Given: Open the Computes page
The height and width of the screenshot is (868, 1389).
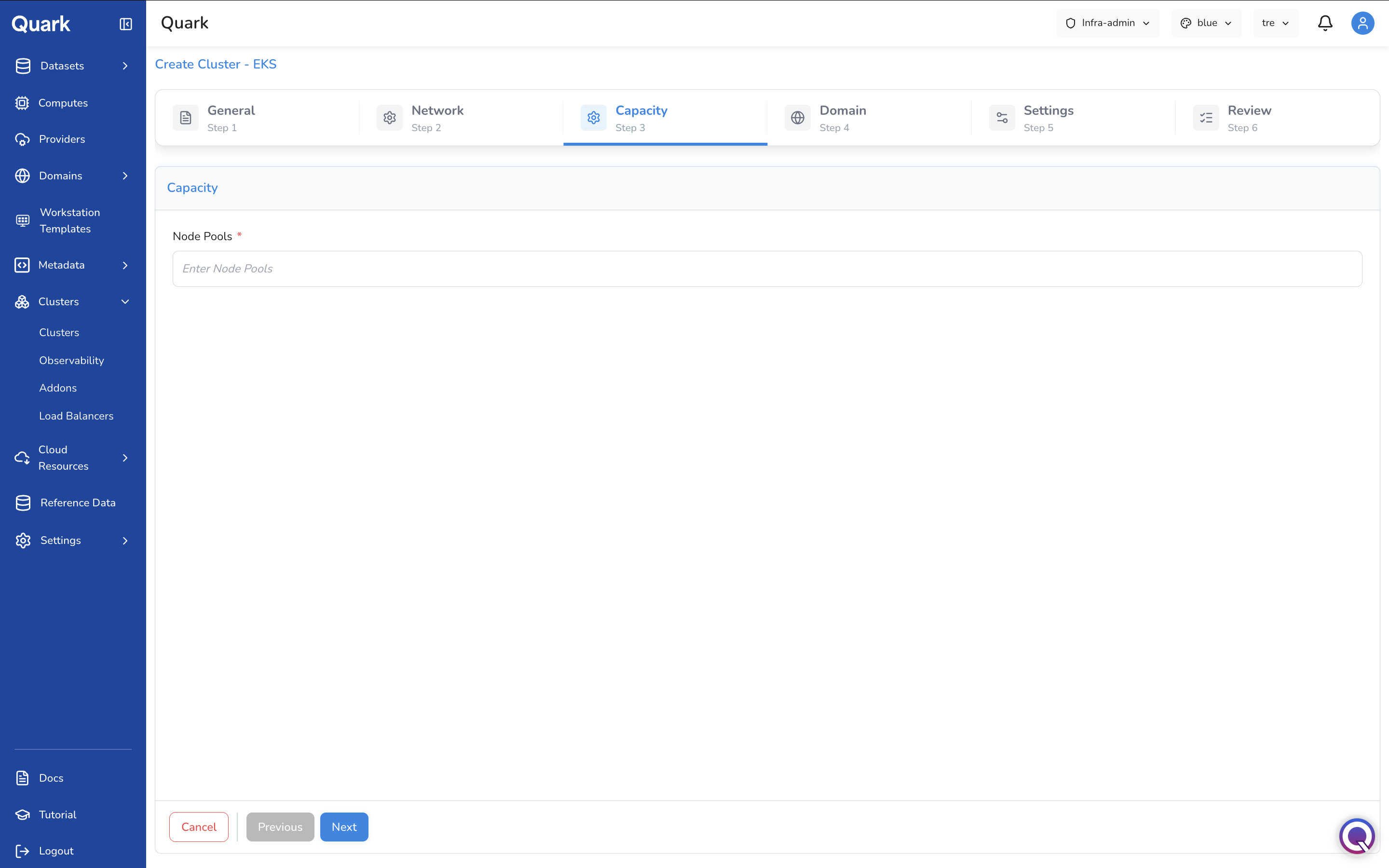Looking at the screenshot, I should point(63,103).
